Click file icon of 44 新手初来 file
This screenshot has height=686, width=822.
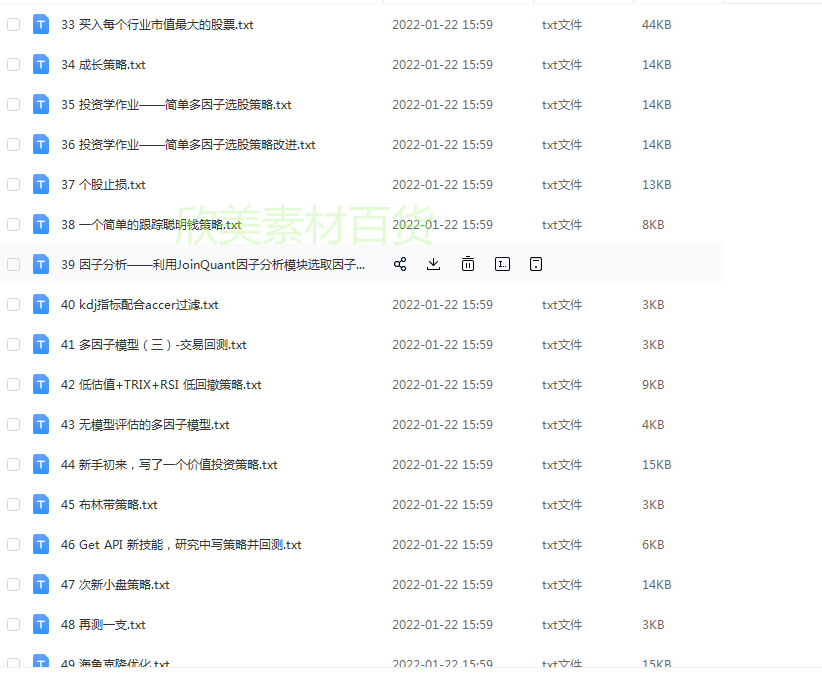pos(41,464)
